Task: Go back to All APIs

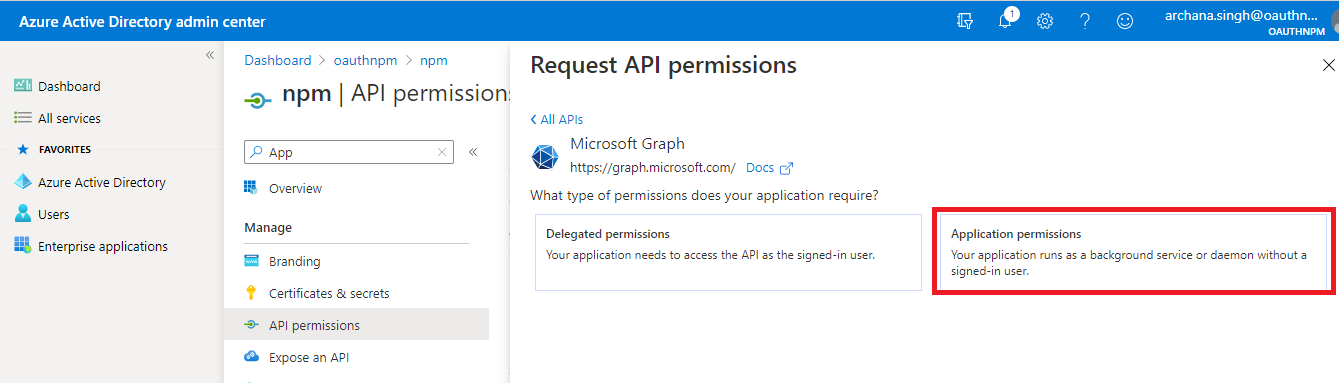Action: (x=557, y=119)
